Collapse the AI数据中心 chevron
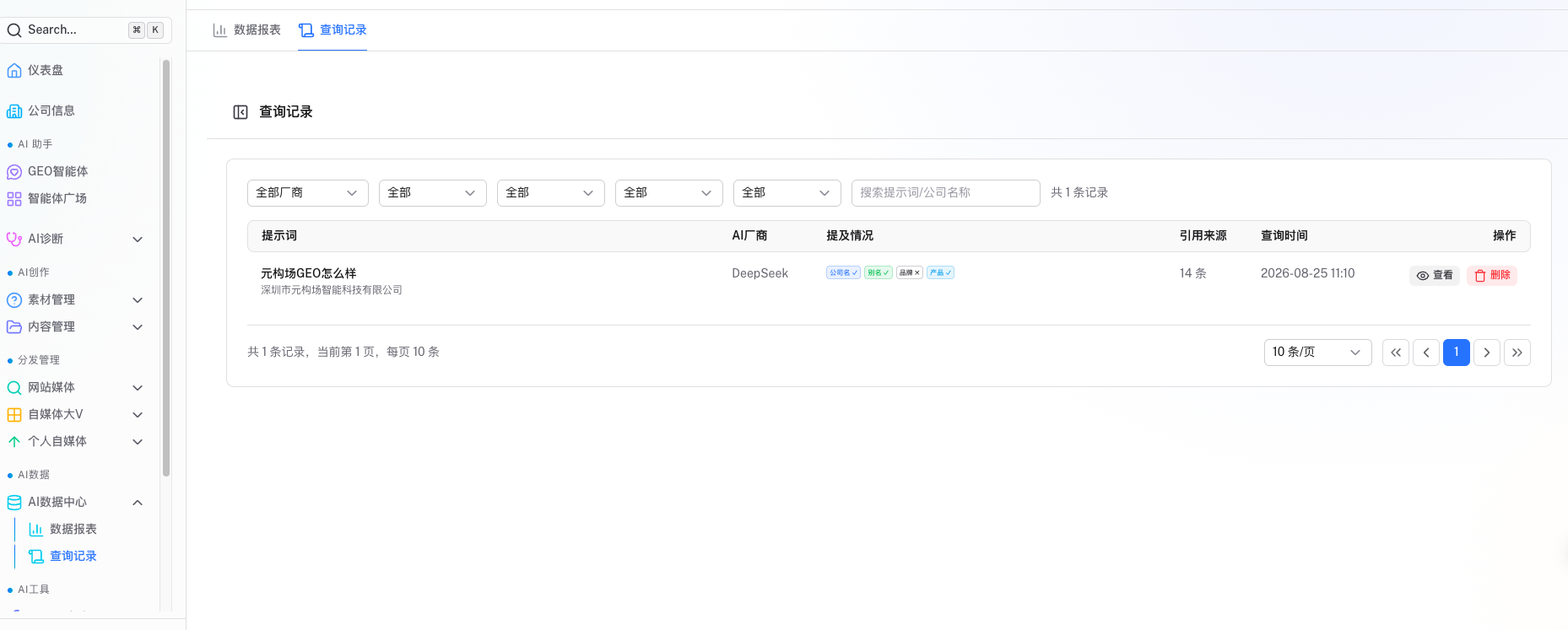This screenshot has width=1568, height=630. [x=138, y=503]
